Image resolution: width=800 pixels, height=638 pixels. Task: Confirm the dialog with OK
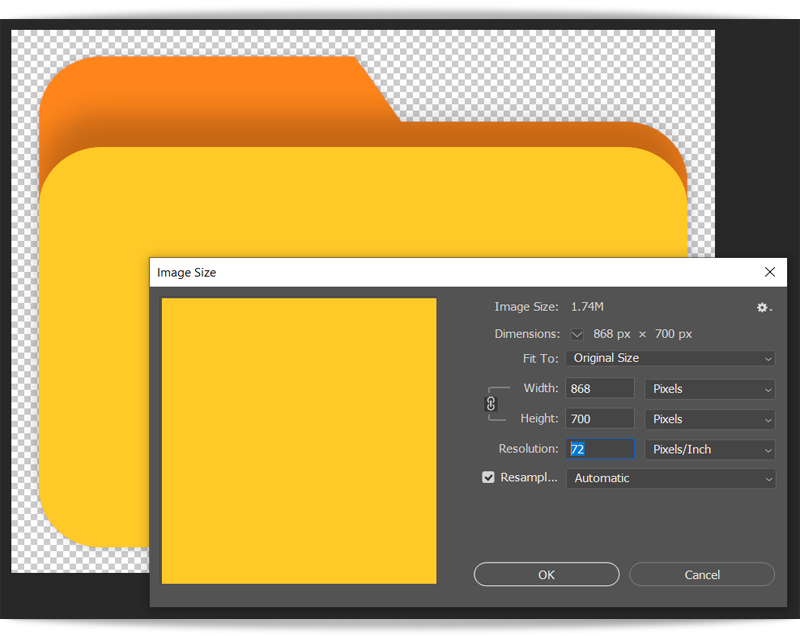point(546,575)
